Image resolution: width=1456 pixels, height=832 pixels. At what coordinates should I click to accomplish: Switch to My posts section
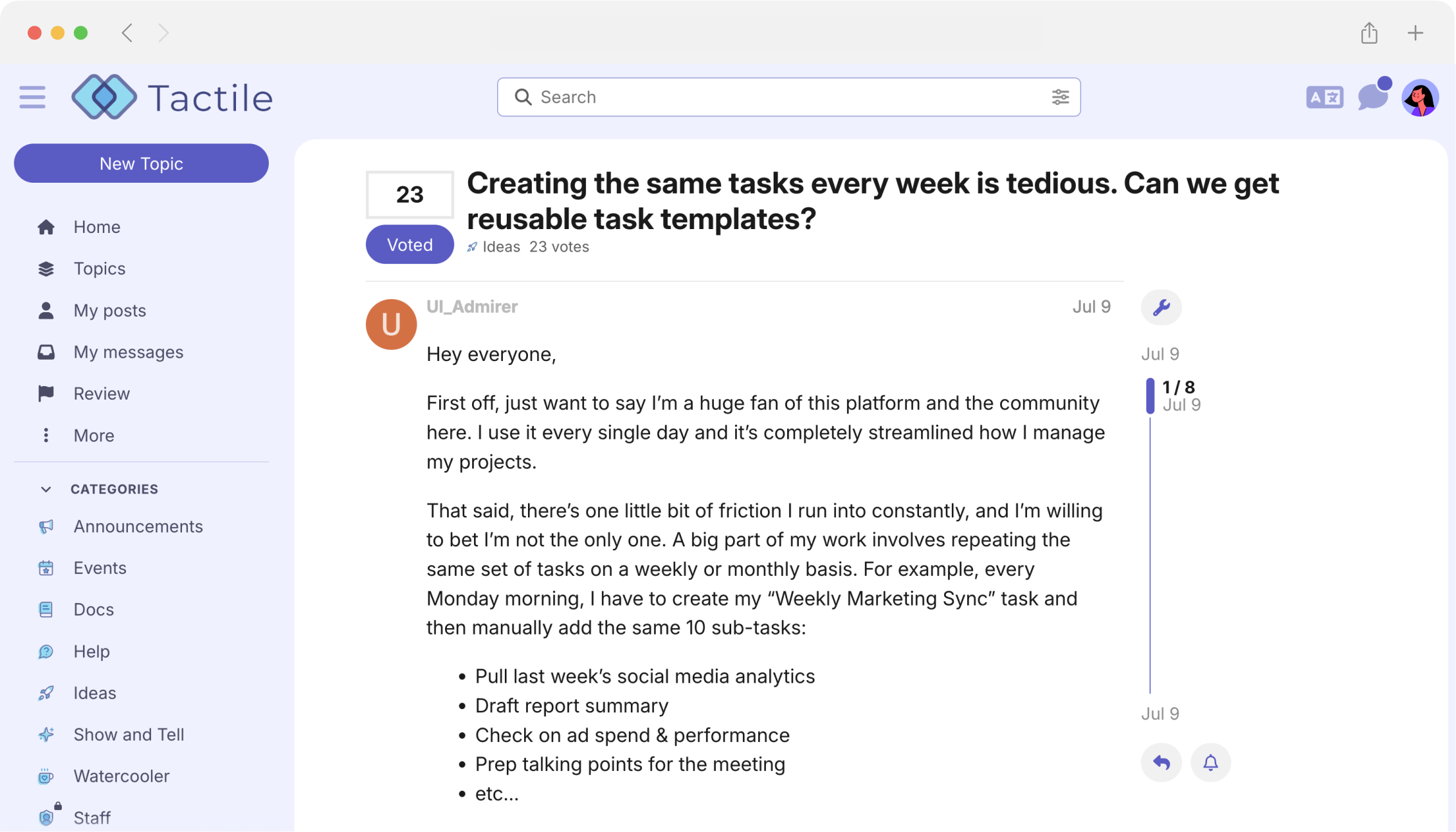point(109,310)
